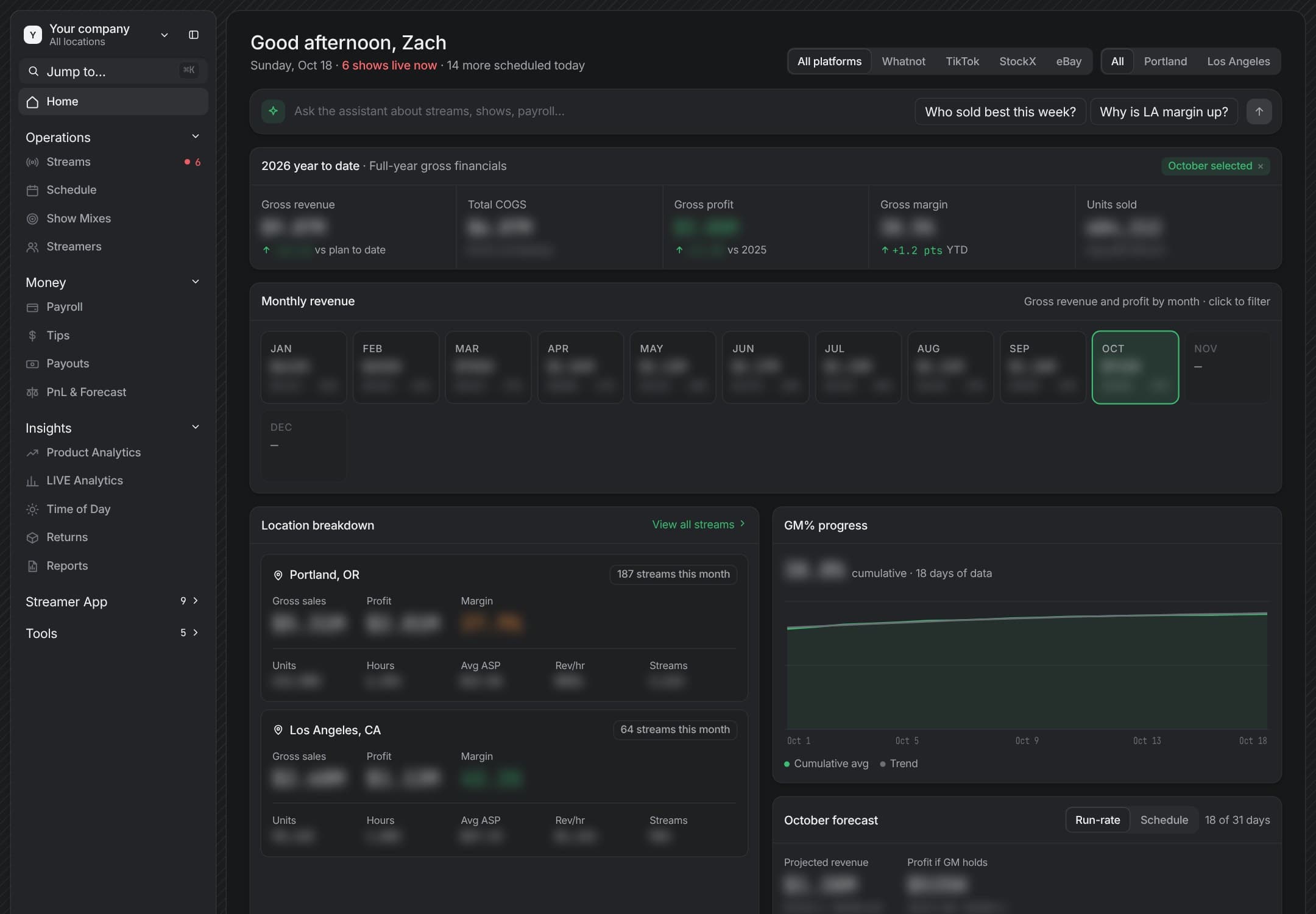
Task: Expand the Streamer App section
Action: click(196, 601)
